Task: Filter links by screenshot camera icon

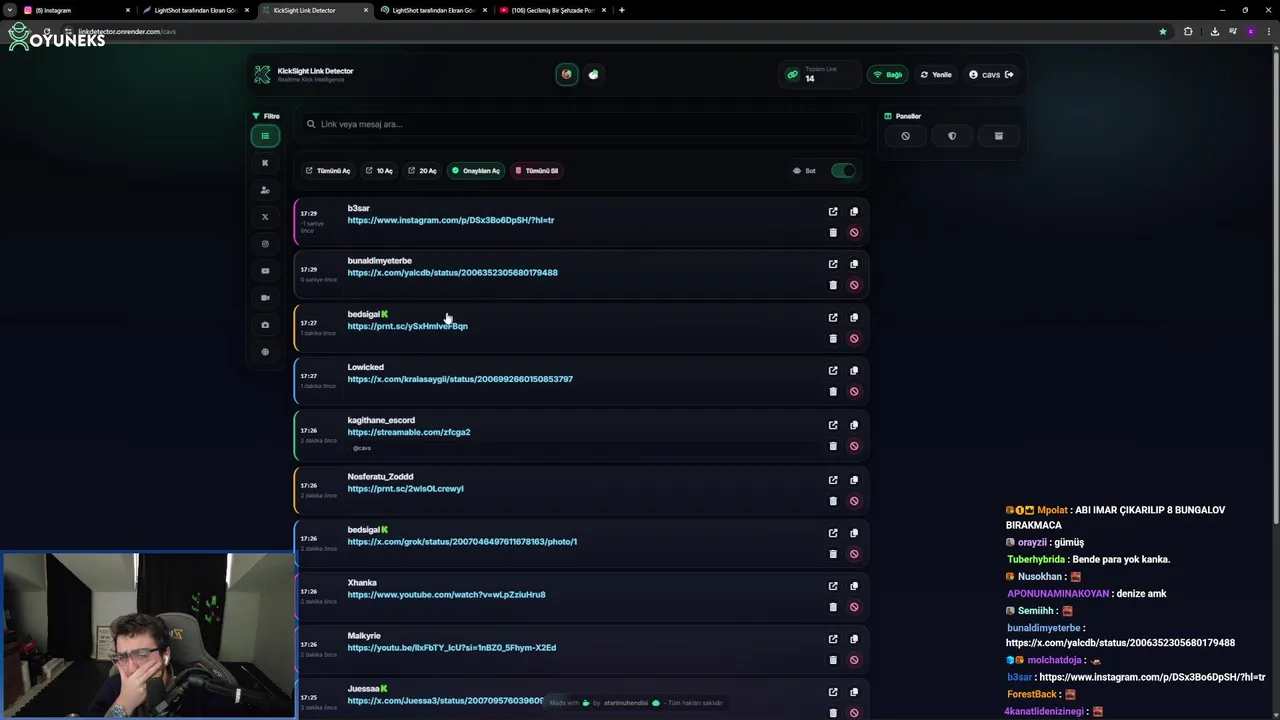Action: (265, 325)
